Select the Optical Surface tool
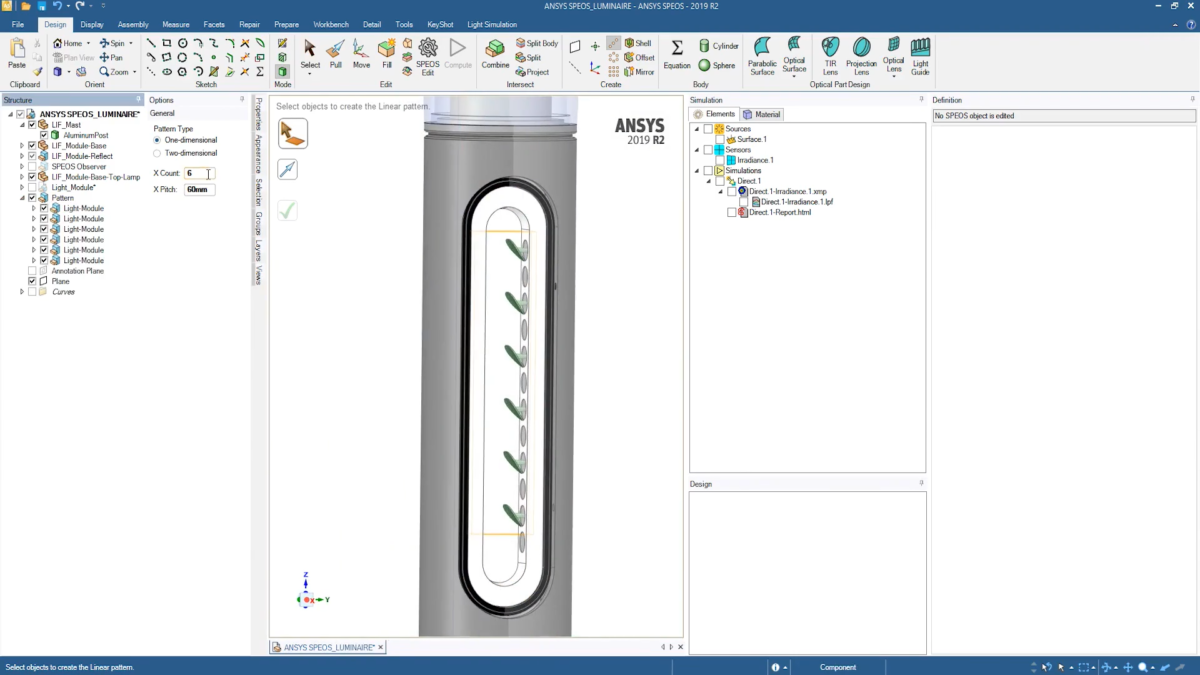The height and width of the screenshot is (675, 1200). [x=794, y=57]
